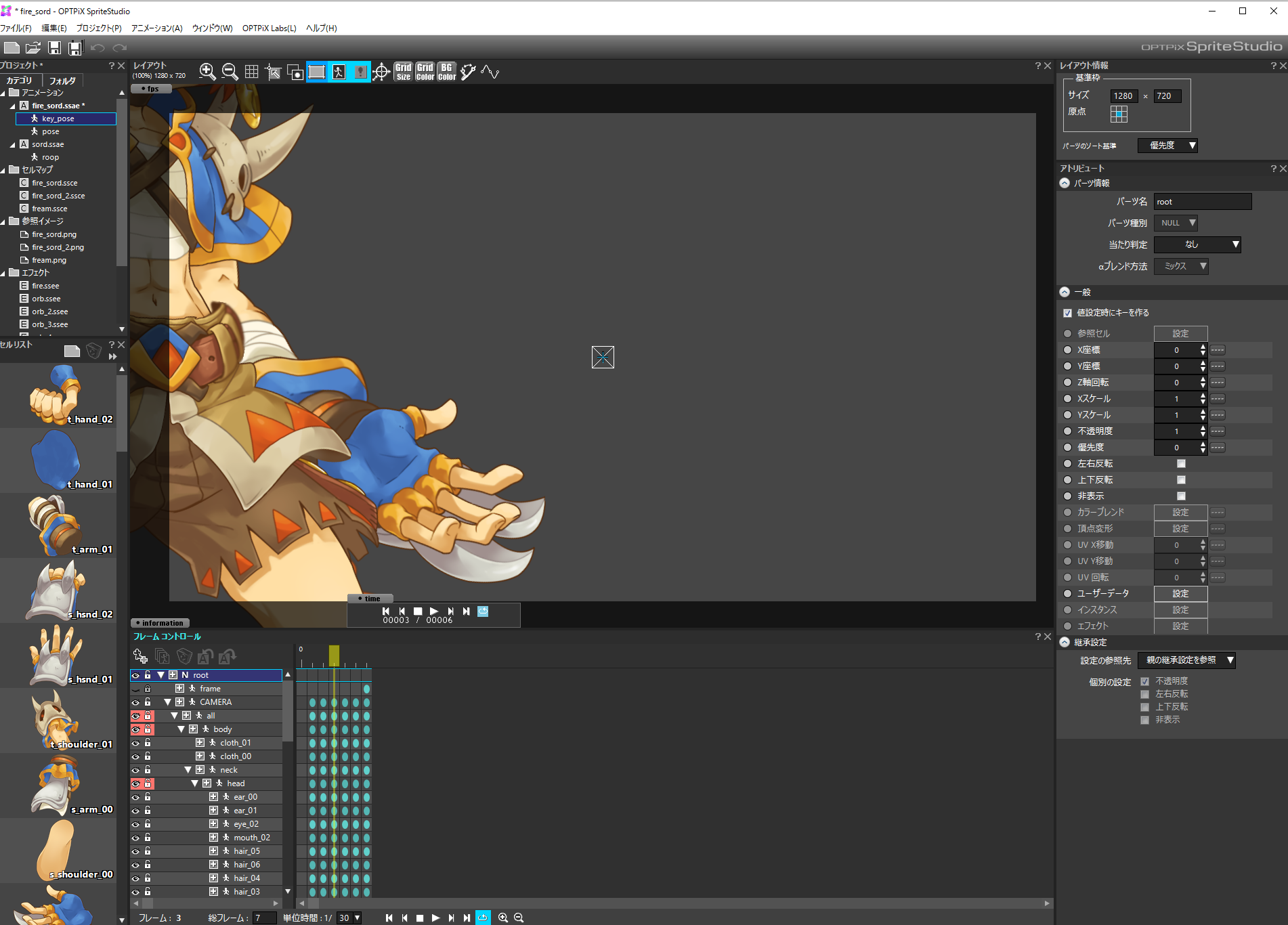Toggle the running figure parts display icon
The width and height of the screenshot is (1288, 925).
338,72
